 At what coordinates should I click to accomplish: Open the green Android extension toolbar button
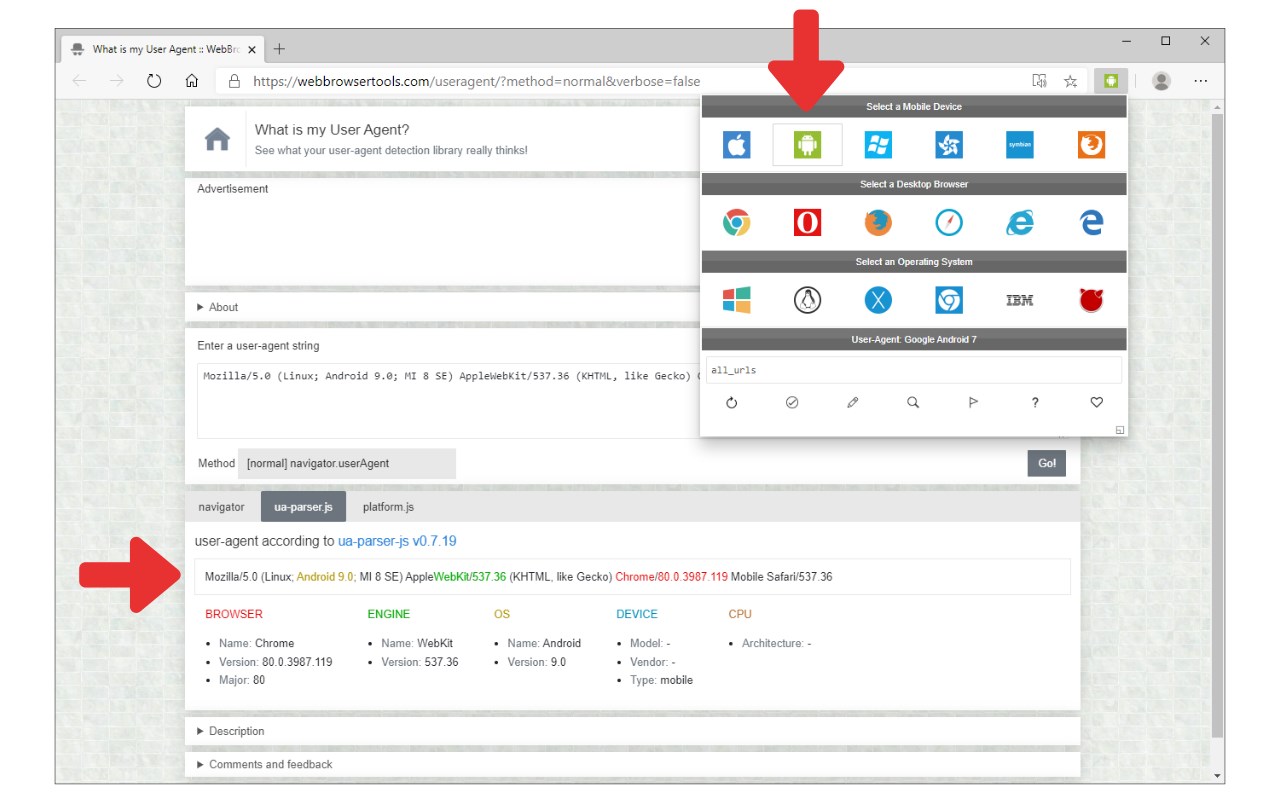pyautogui.click(x=1111, y=81)
